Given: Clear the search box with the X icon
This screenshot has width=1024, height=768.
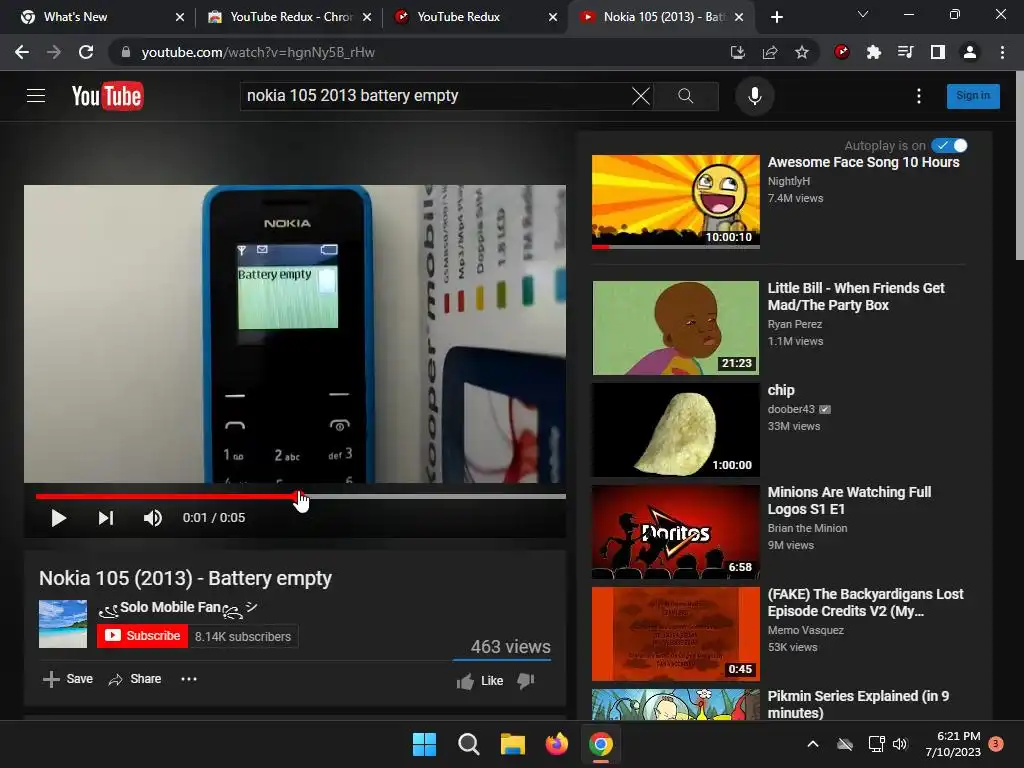Looking at the screenshot, I should coord(641,96).
